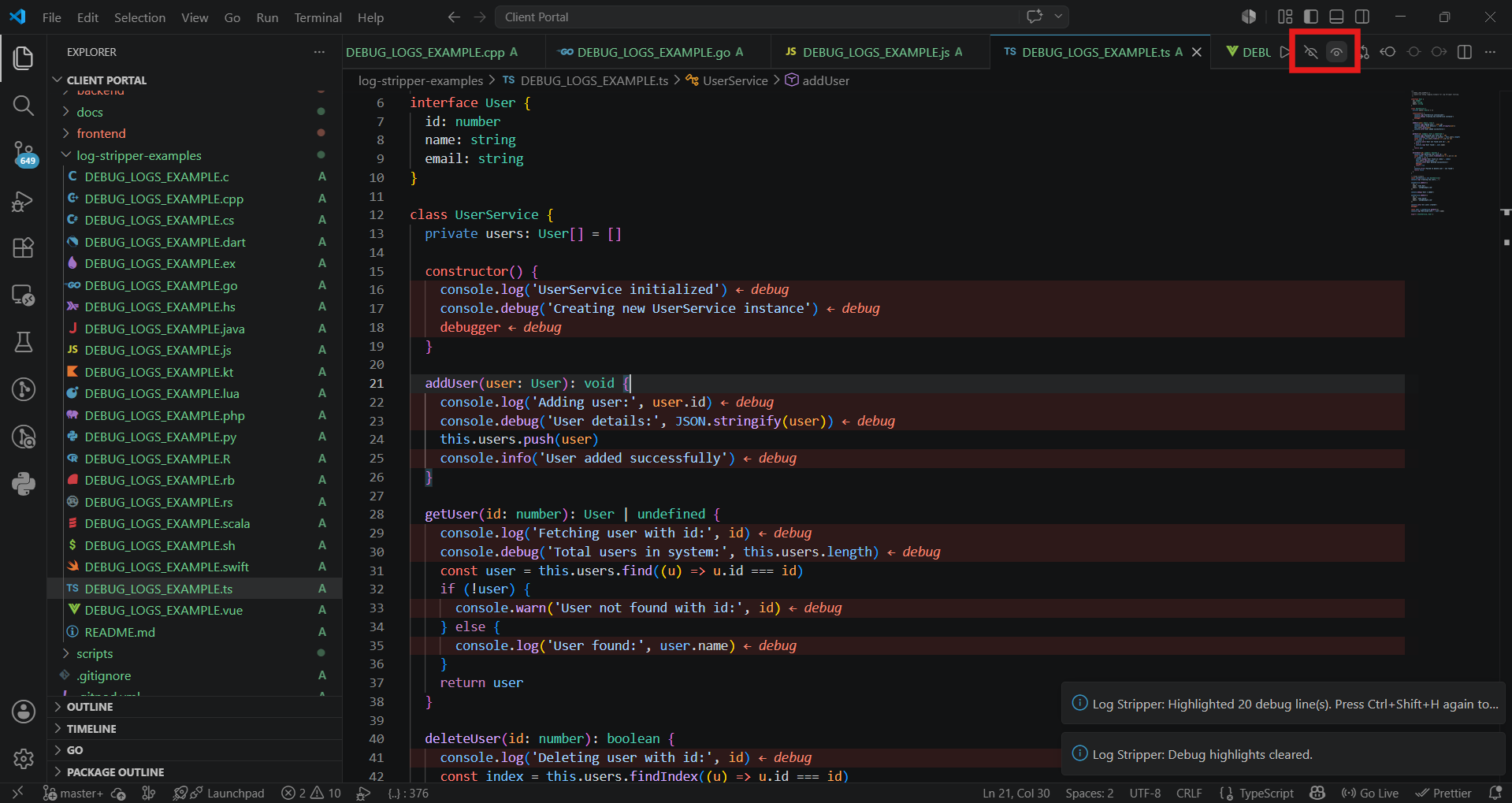Open README.md in the explorer

[120, 632]
